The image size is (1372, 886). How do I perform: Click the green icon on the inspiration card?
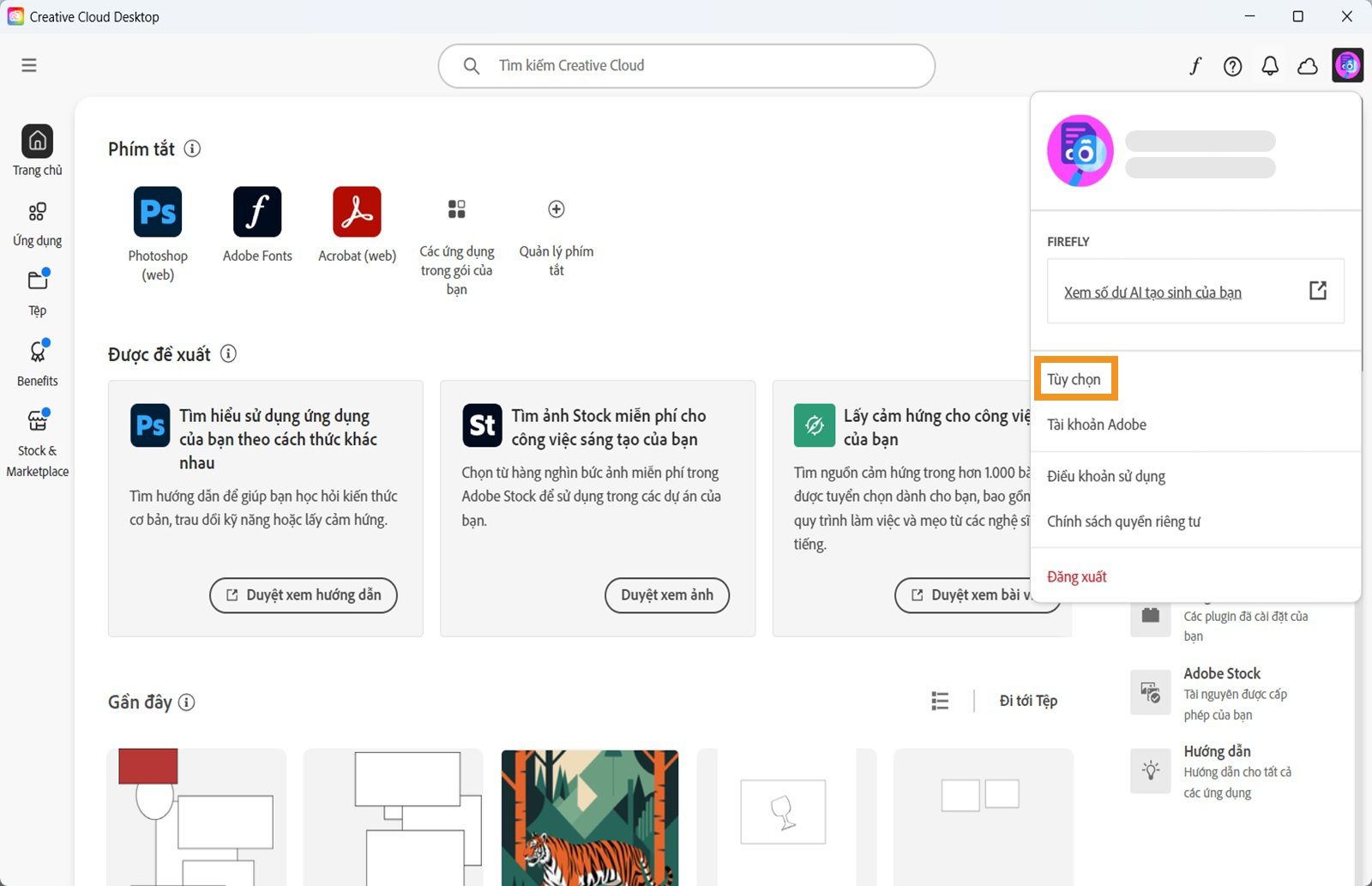point(814,425)
